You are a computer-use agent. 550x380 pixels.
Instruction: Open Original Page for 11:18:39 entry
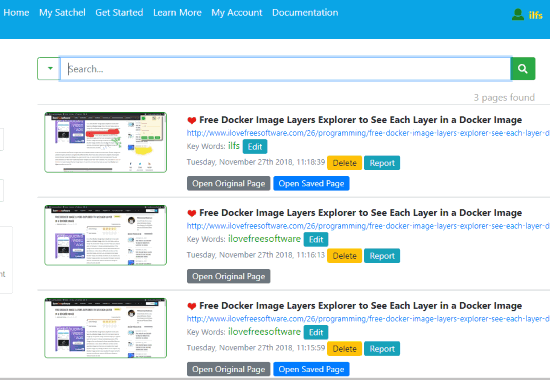pos(229,184)
